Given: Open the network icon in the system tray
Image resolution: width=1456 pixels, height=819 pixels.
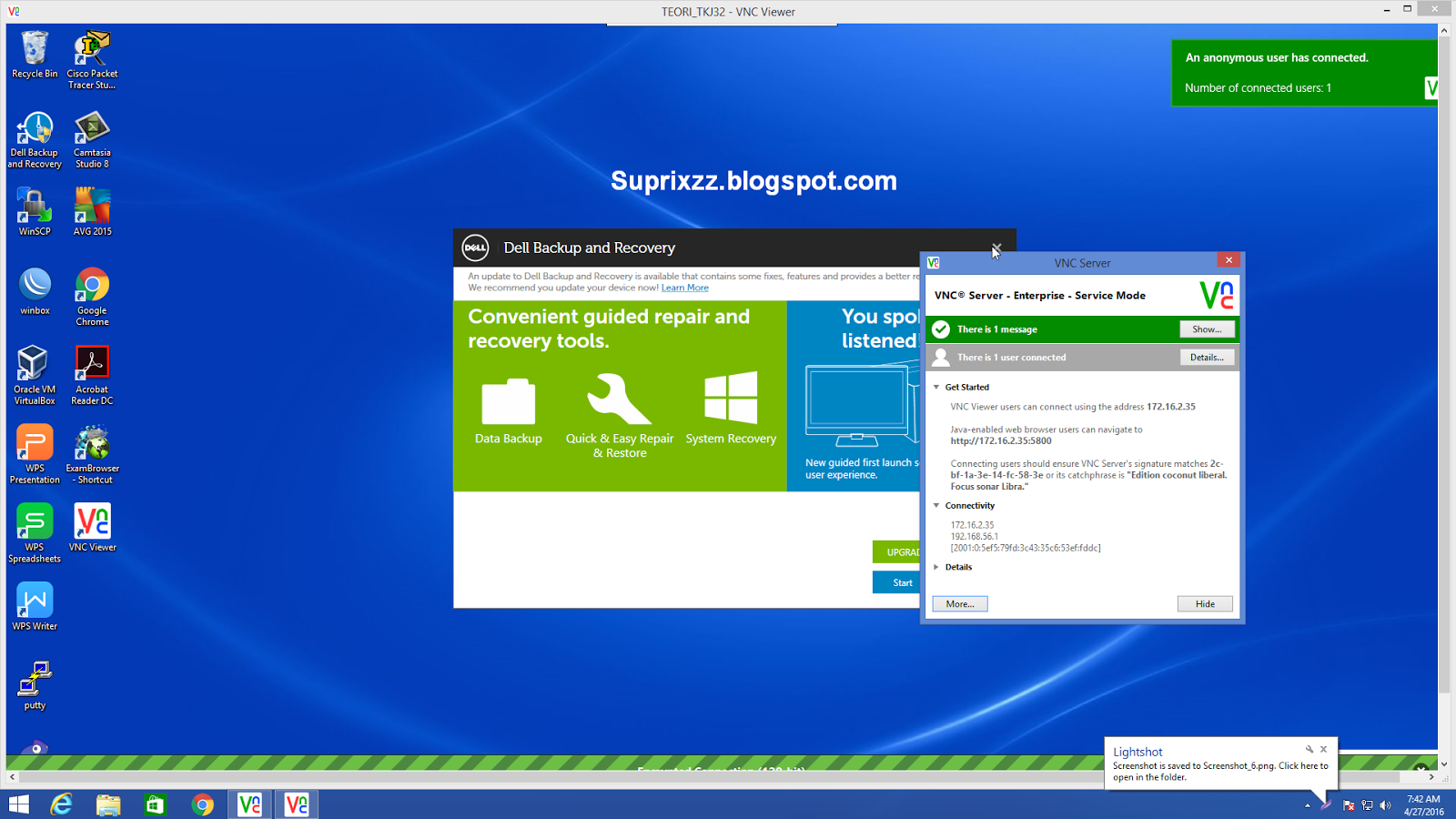Looking at the screenshot, I should click(1367, 805).
